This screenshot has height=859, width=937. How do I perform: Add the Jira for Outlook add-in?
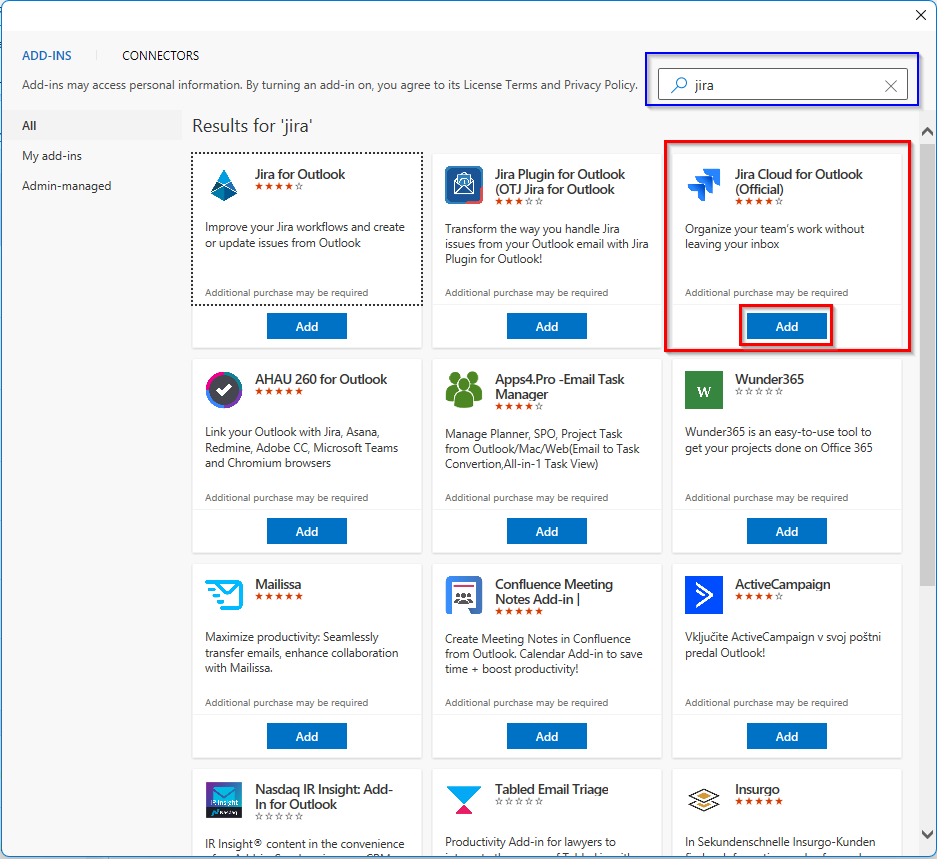[x=307, y=326]
